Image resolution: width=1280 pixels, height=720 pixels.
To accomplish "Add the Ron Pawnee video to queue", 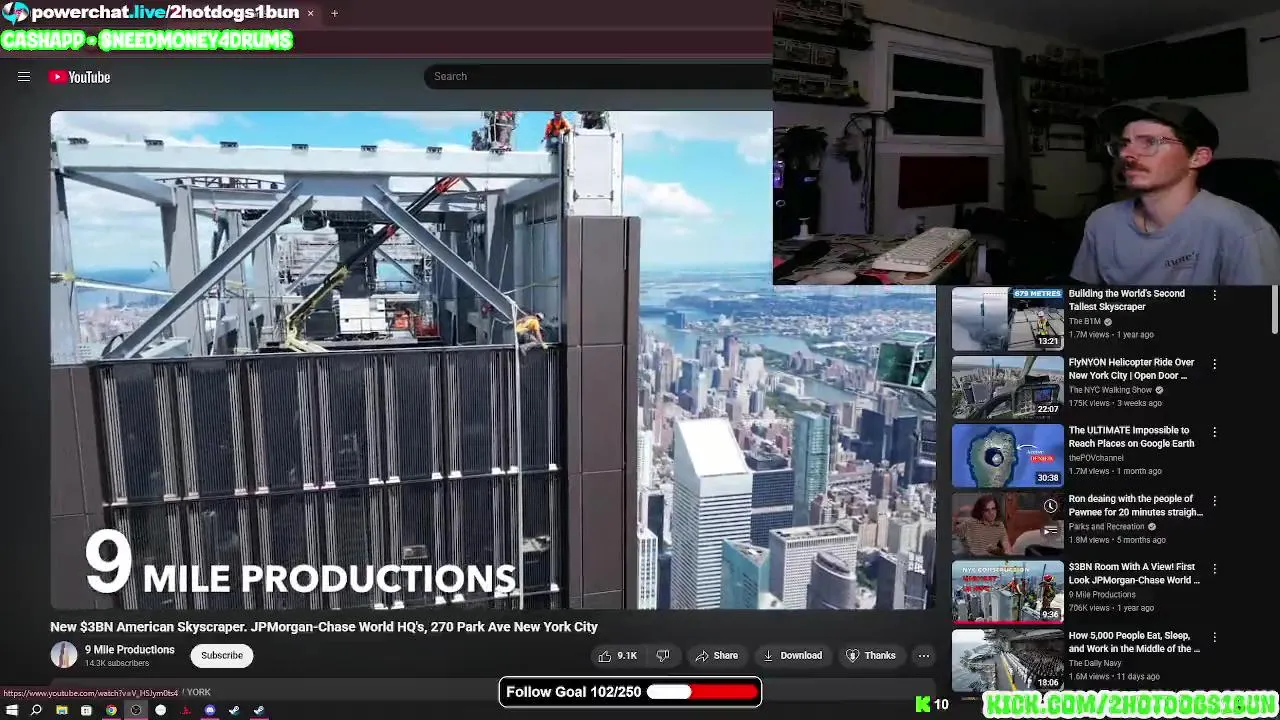I will pos(1050,530).
